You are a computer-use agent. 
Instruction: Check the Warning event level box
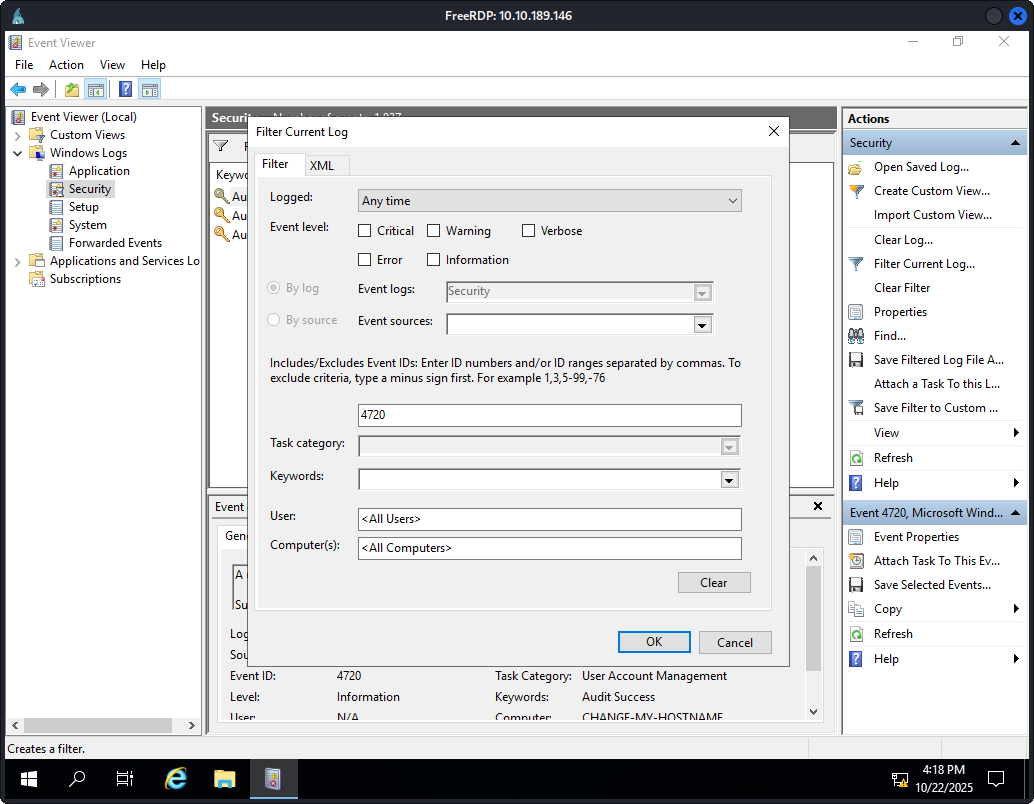pos(433,231)
